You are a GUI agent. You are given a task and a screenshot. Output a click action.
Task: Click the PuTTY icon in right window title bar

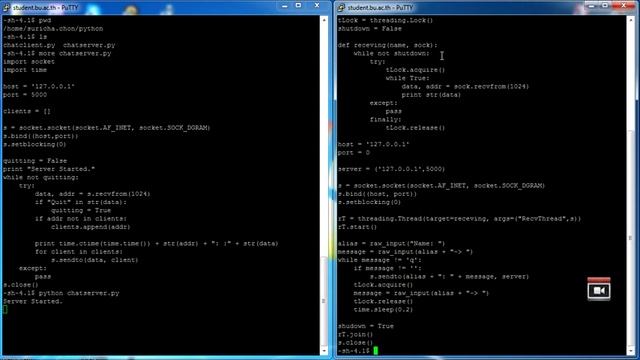click(x=341, y=7)
